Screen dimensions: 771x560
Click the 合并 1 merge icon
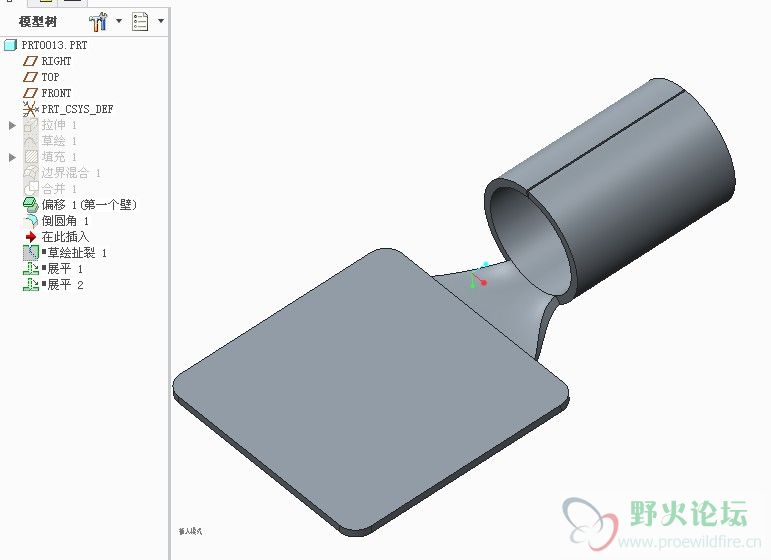click(30, 188)
